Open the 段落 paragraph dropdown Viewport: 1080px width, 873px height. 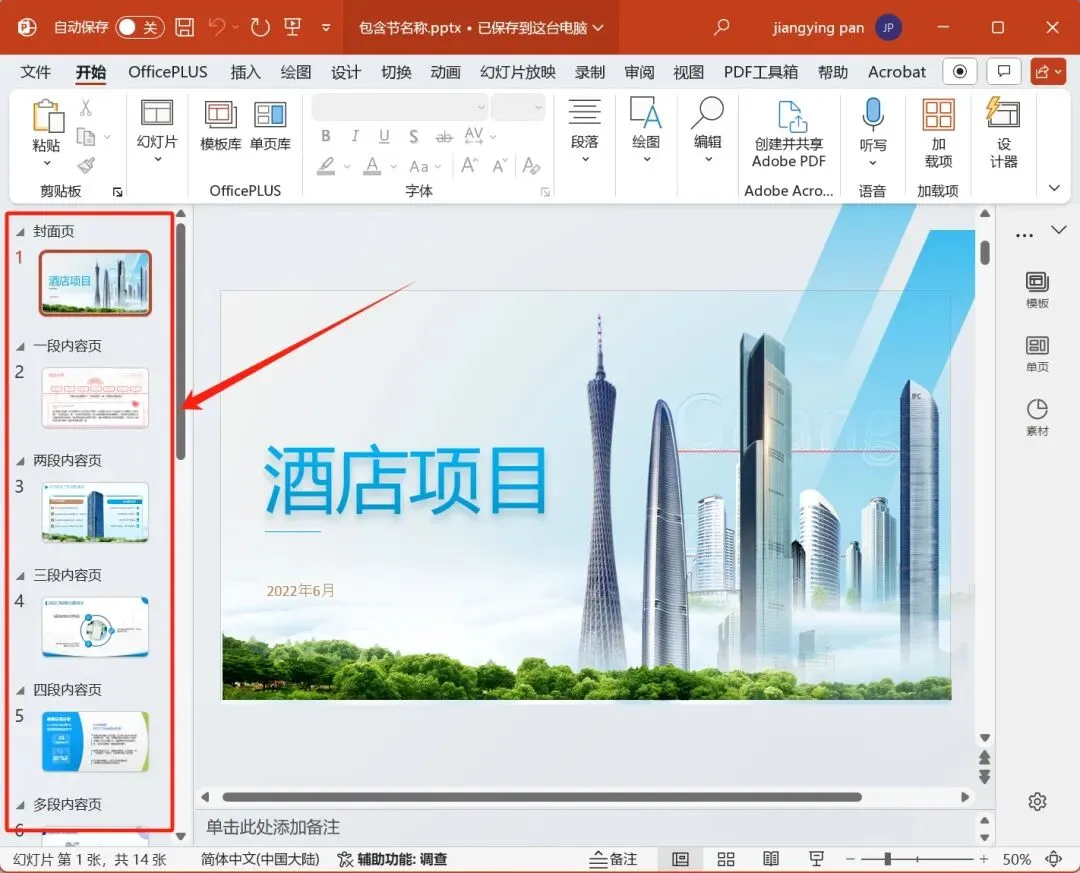tap(584, 132)
